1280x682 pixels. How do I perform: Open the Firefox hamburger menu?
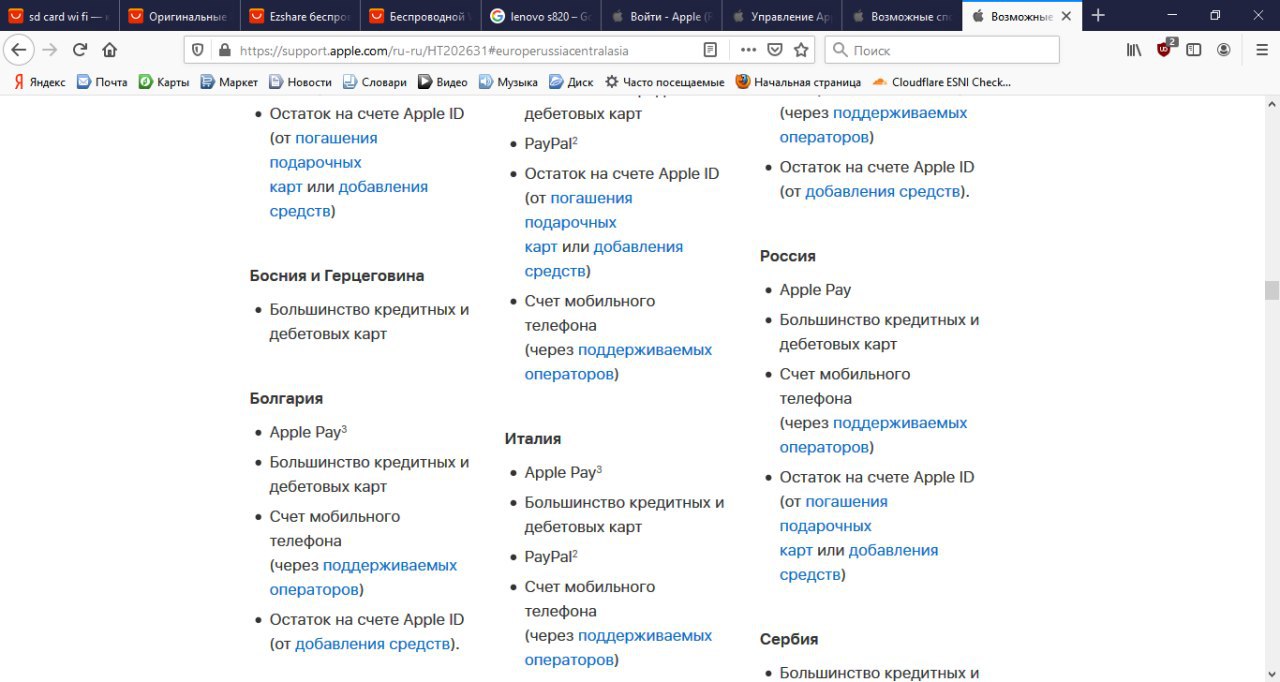[1262, 50]
